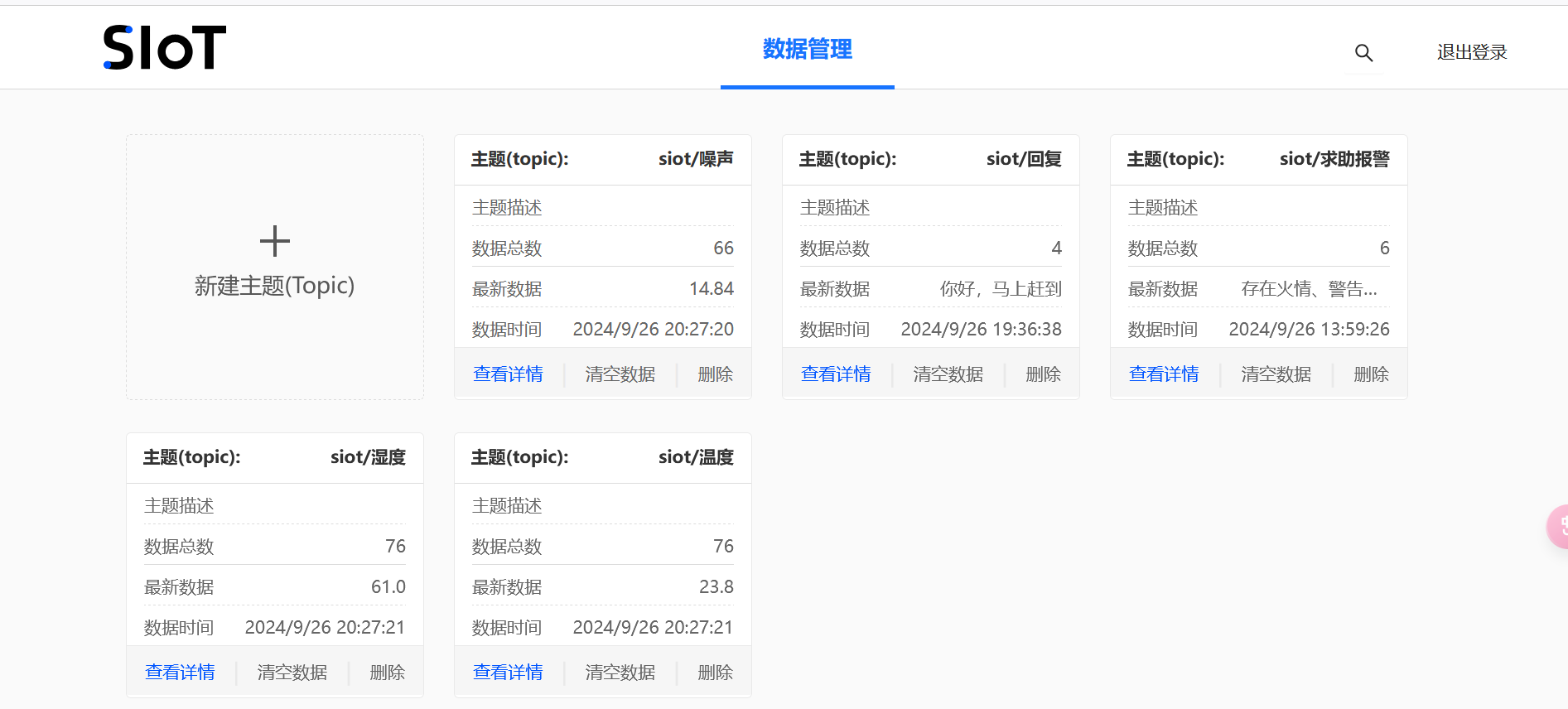Clear data for siot/湿度 topic
This screenshot has width=1568, height=709.
coord(292,673)
